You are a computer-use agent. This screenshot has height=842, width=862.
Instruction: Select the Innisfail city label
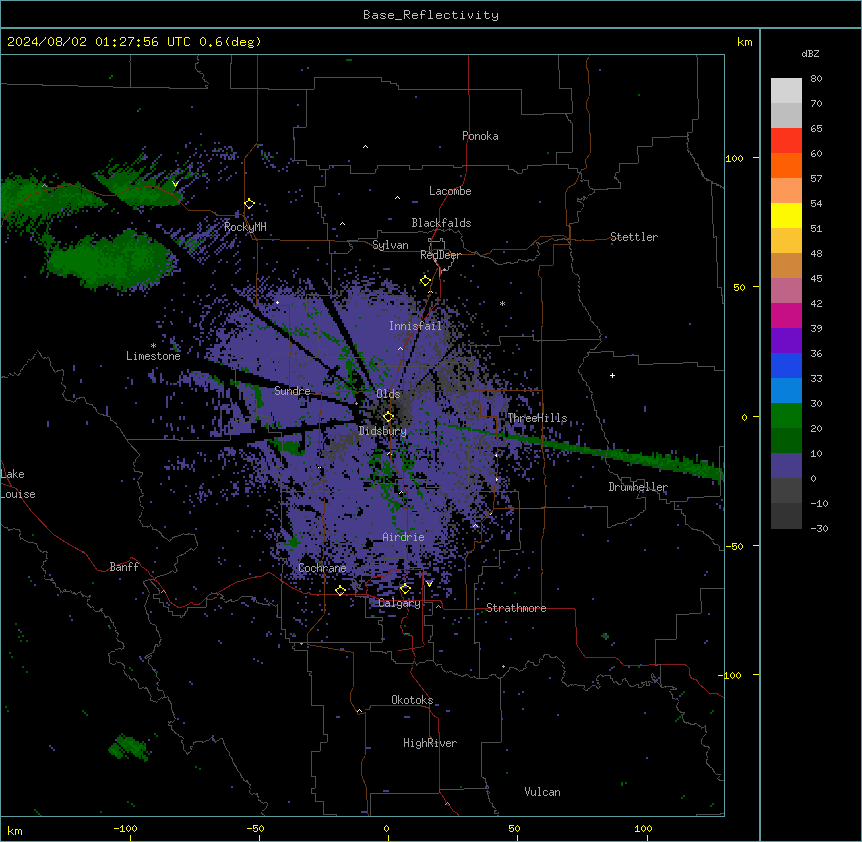coord(415,326)
